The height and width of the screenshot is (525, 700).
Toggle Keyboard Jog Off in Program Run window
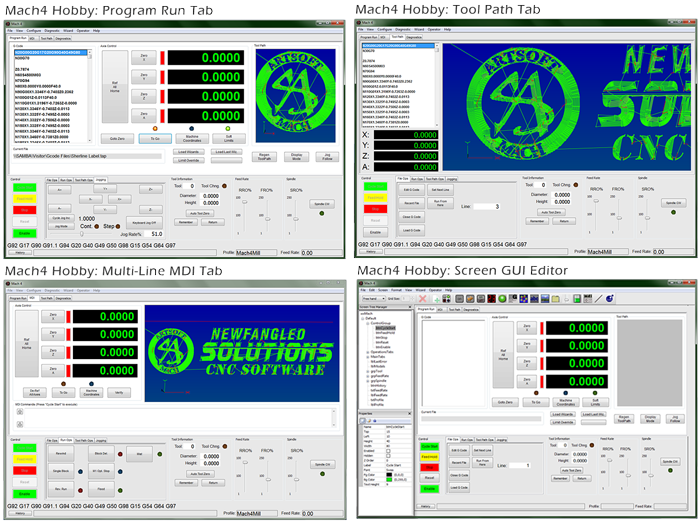coord(144,222)
